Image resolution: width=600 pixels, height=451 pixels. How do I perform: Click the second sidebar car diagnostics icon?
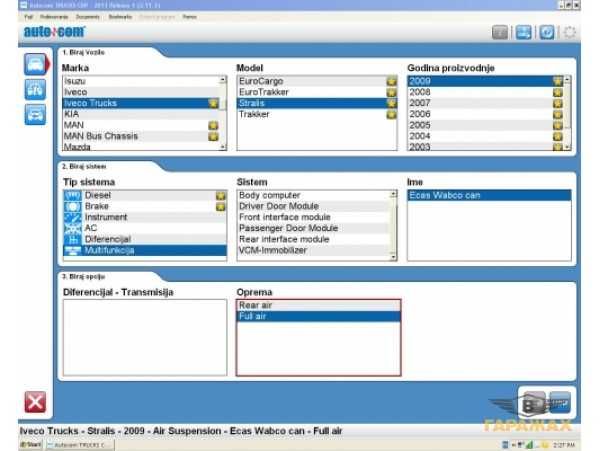tap(35, 90)
